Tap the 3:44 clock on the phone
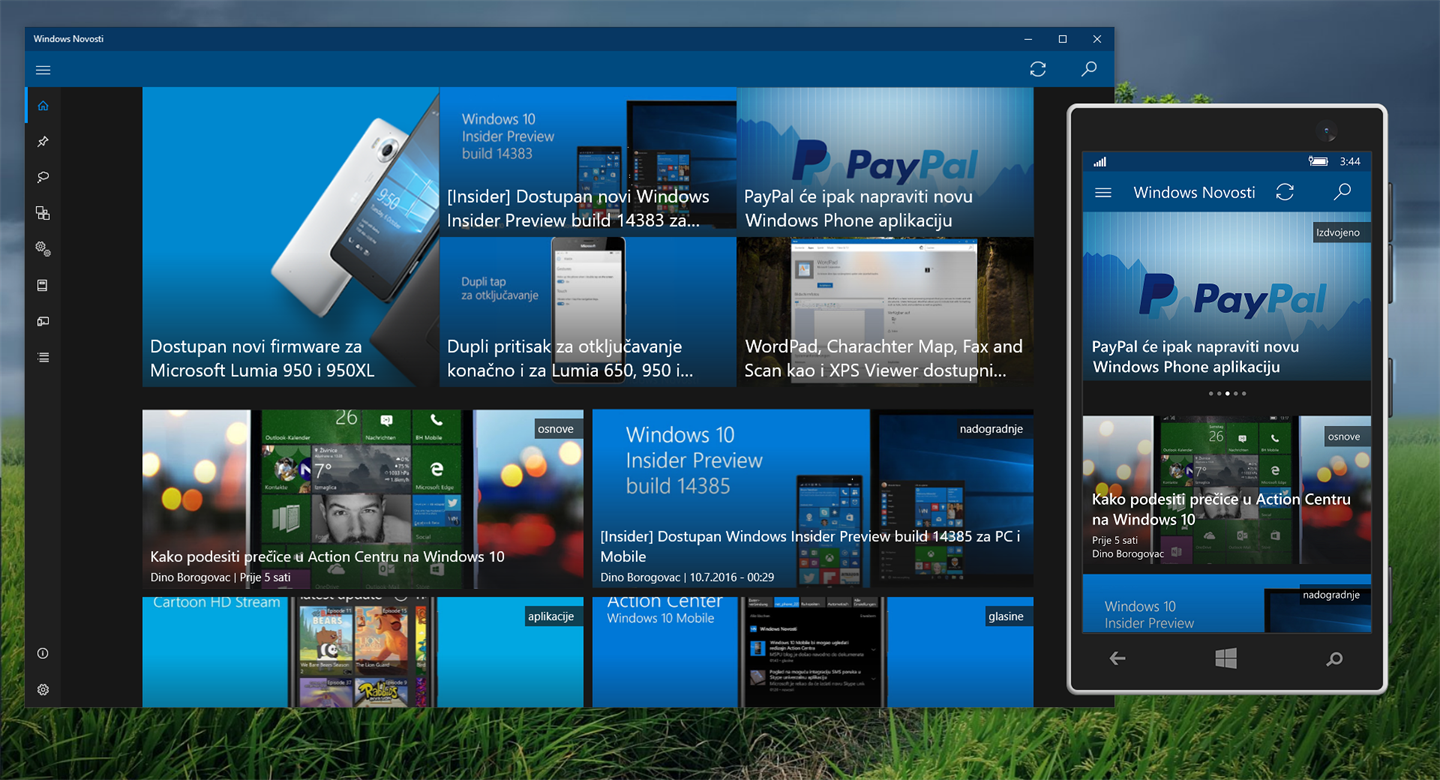 click(x=1350, y=161)
